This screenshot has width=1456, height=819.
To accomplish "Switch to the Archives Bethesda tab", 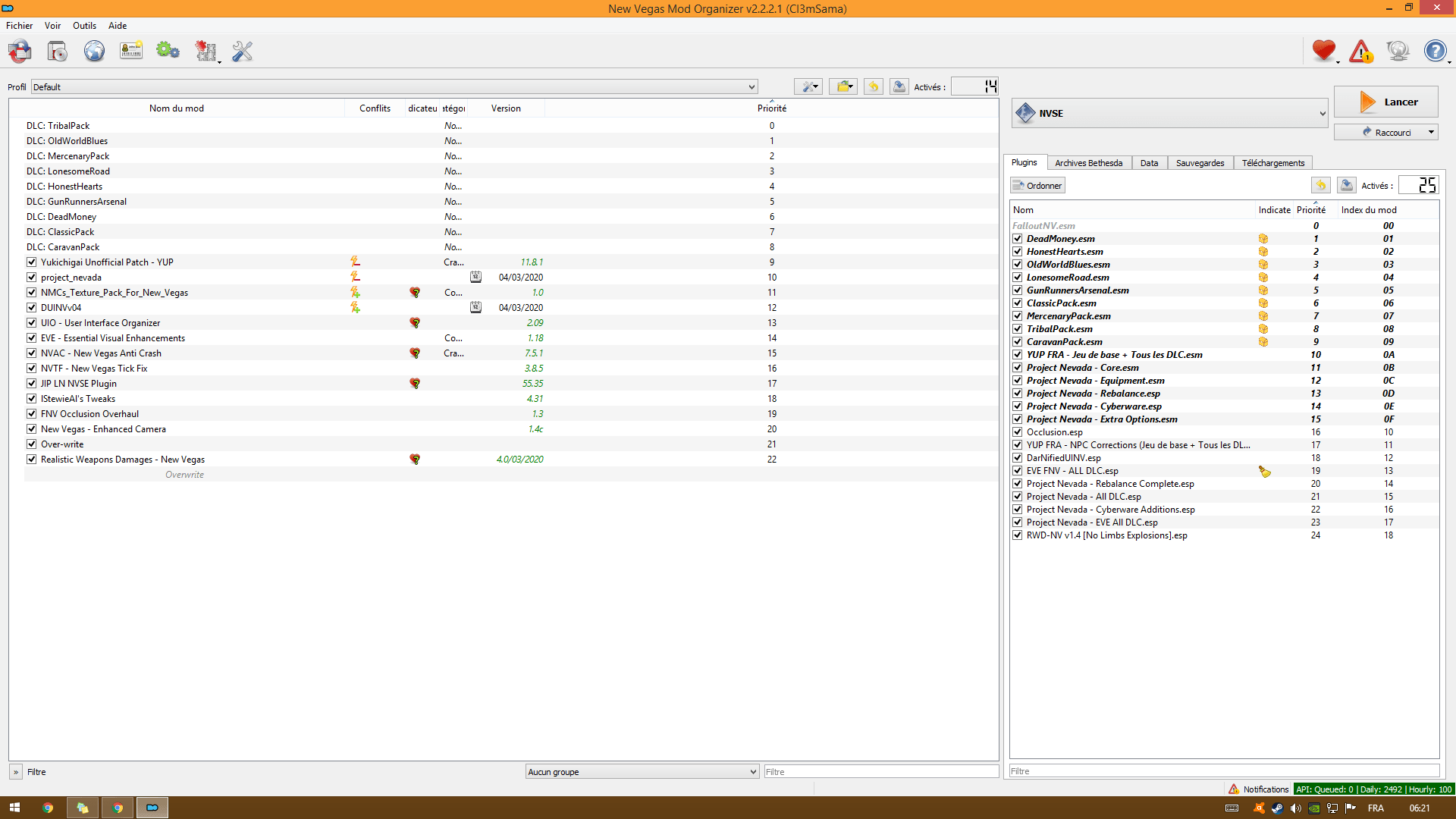I will [1088, 163].
